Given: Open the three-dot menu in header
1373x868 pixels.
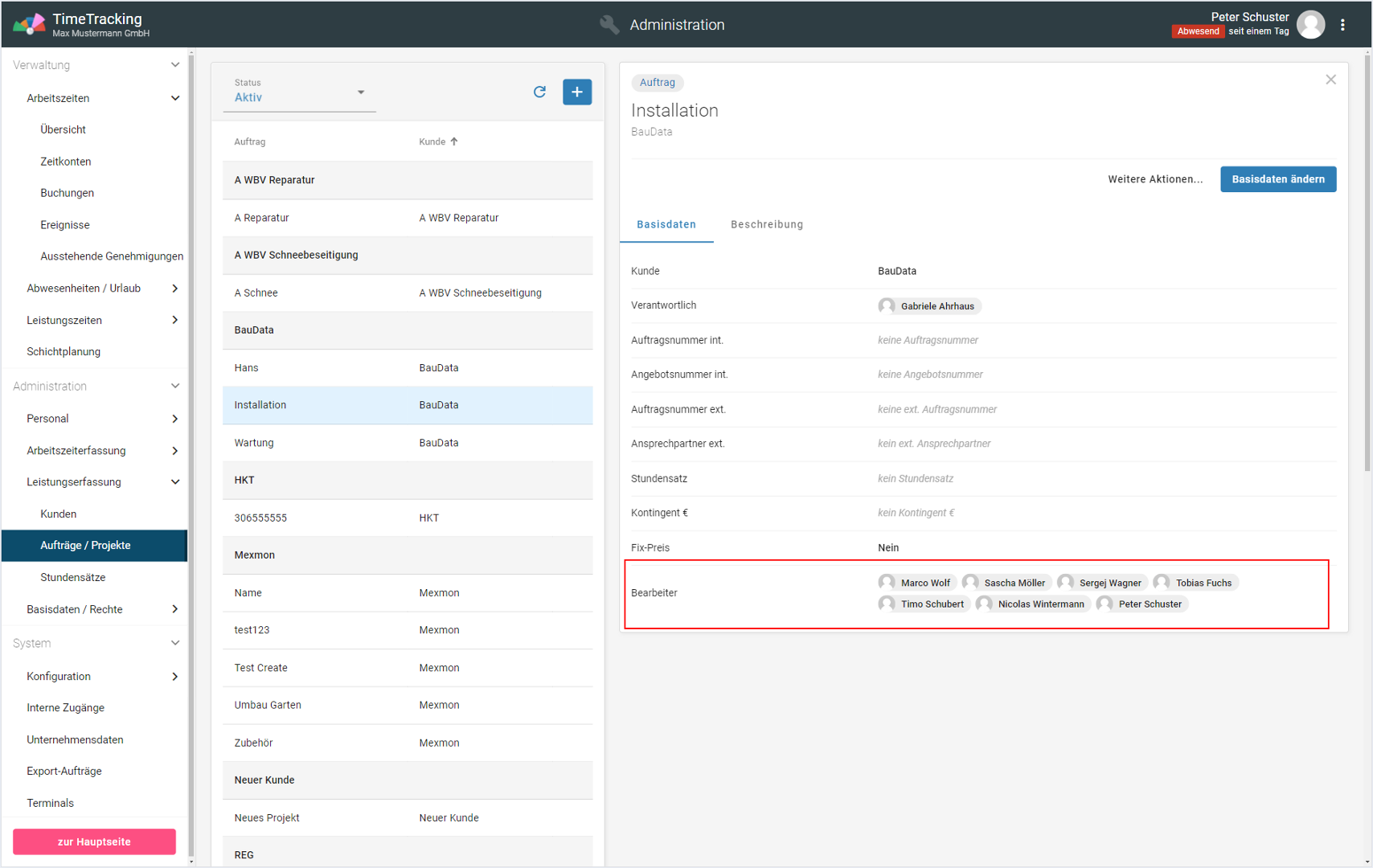Looking at the screenshot, I should [1342, 25].
